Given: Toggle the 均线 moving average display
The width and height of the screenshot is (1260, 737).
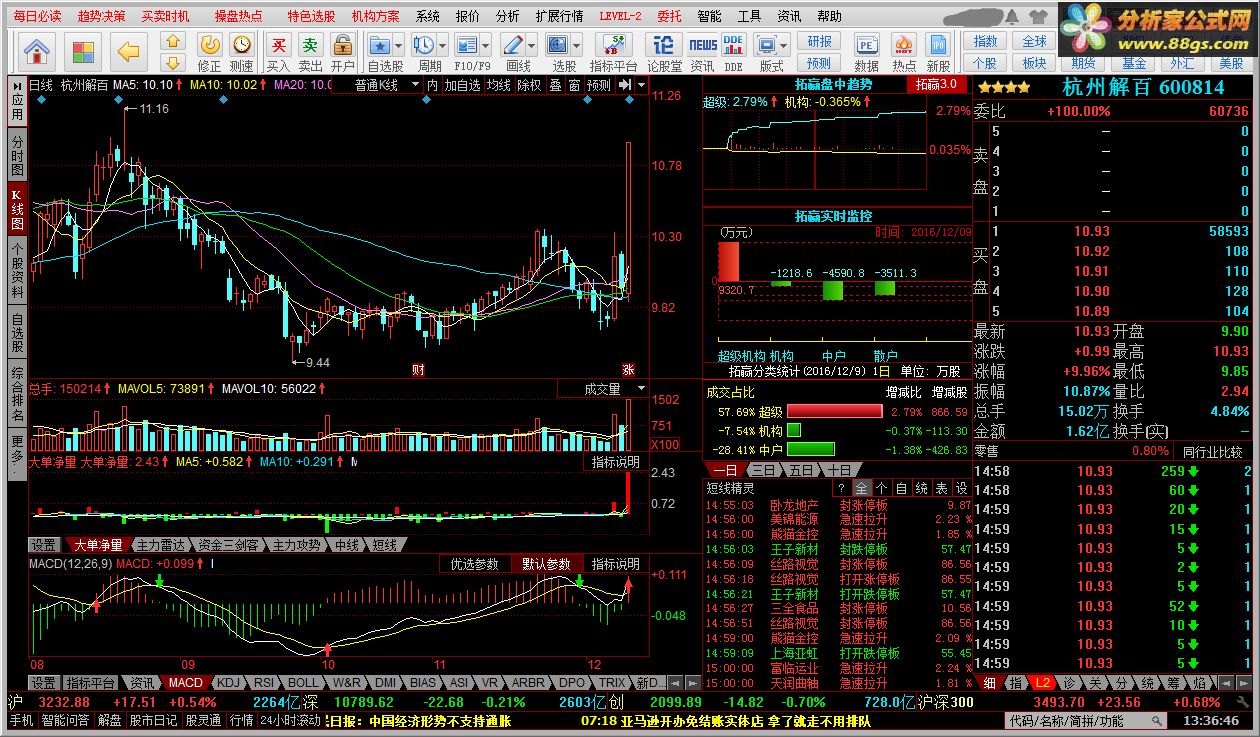Looking at the screenshot, I should point(498,85).
